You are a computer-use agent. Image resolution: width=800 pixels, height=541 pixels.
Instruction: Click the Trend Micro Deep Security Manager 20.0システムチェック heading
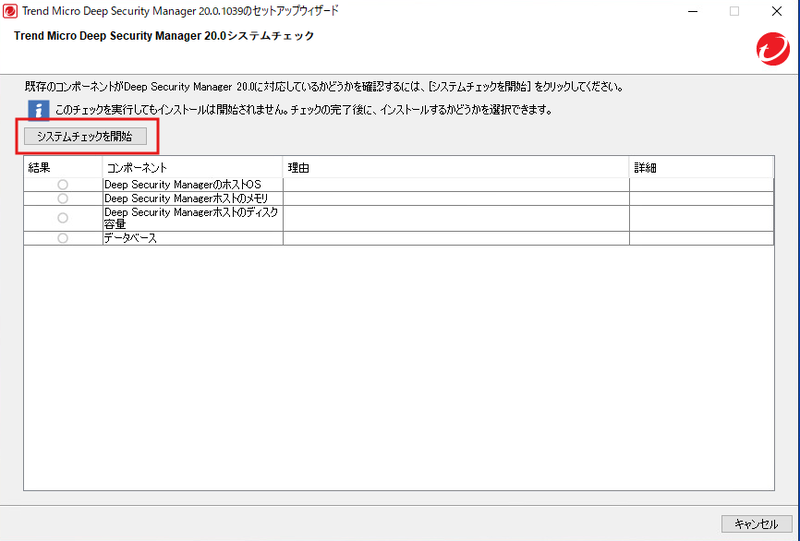tap(164, 36)
